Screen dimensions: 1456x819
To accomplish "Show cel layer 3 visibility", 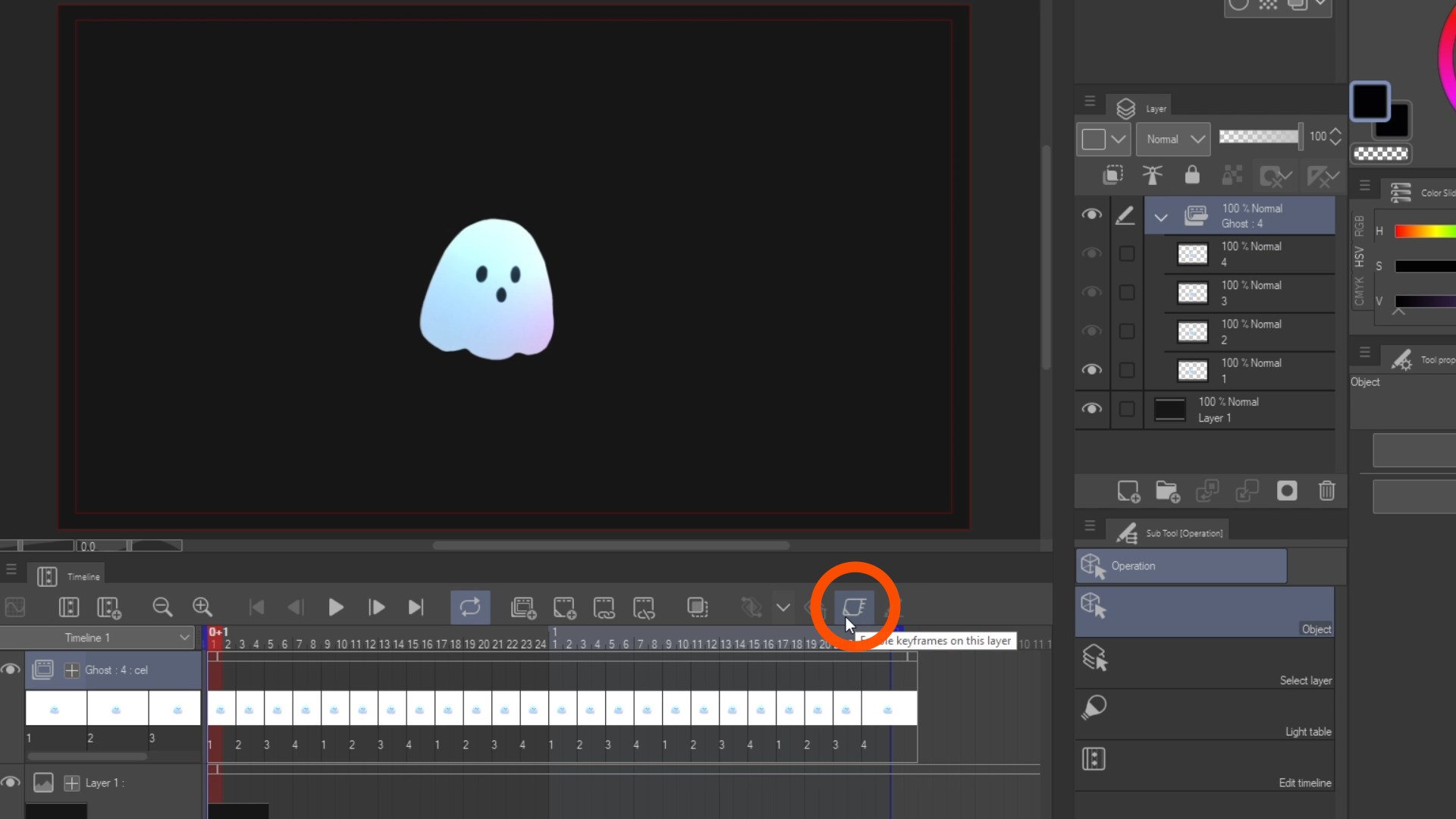I will (x=1091, y=293).
